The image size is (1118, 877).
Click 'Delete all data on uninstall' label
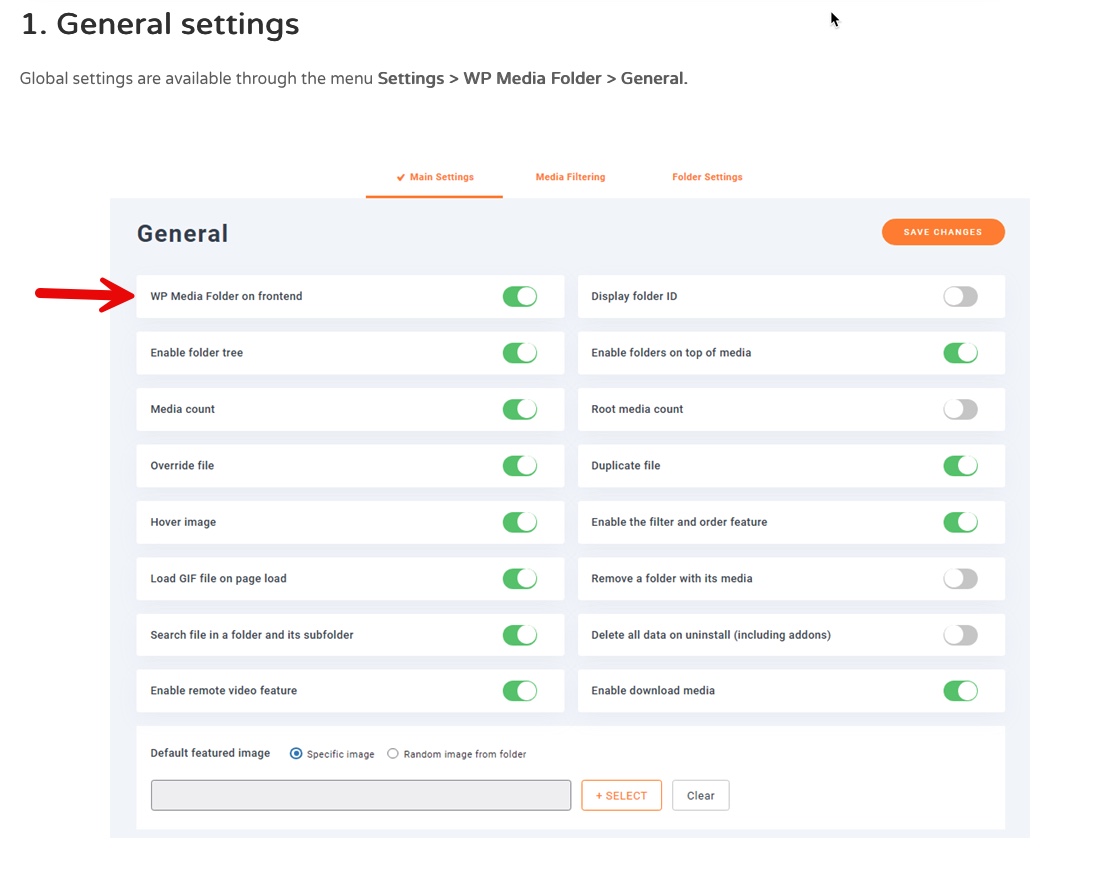[x=711, y=635]
